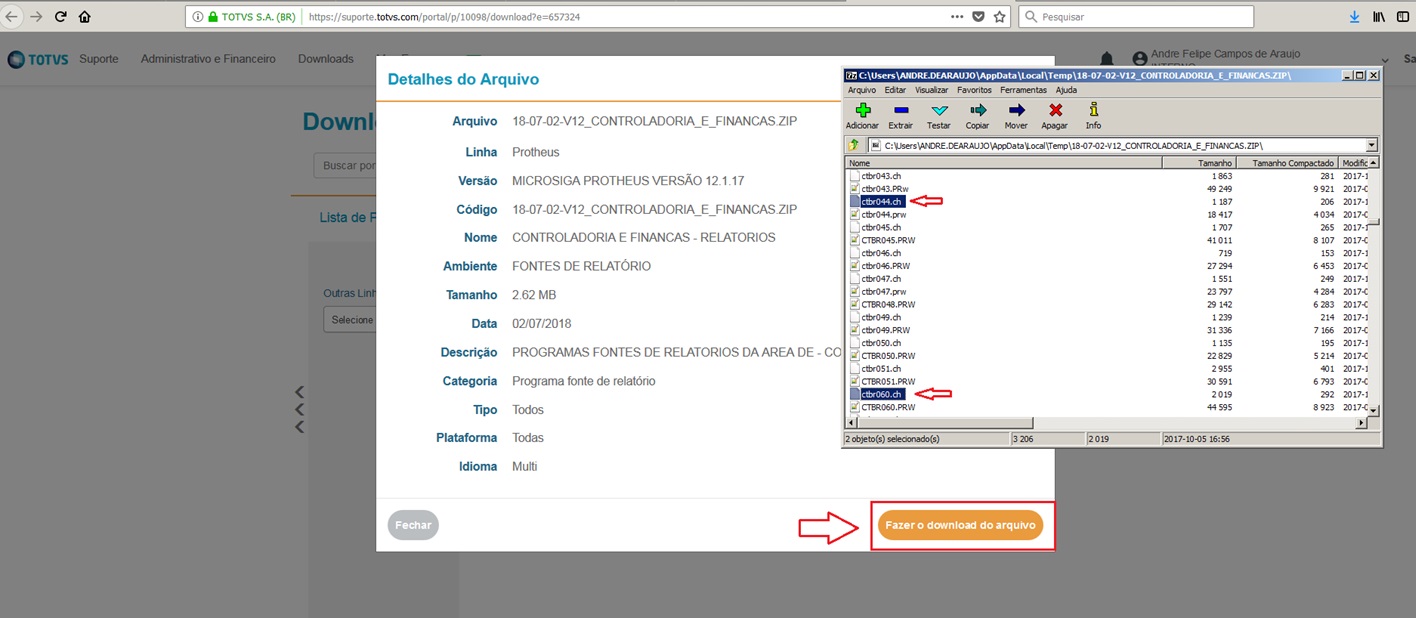The image size is (1416, 618).
Task: Select file ctbr049.ch
Action: pos(882,317)
